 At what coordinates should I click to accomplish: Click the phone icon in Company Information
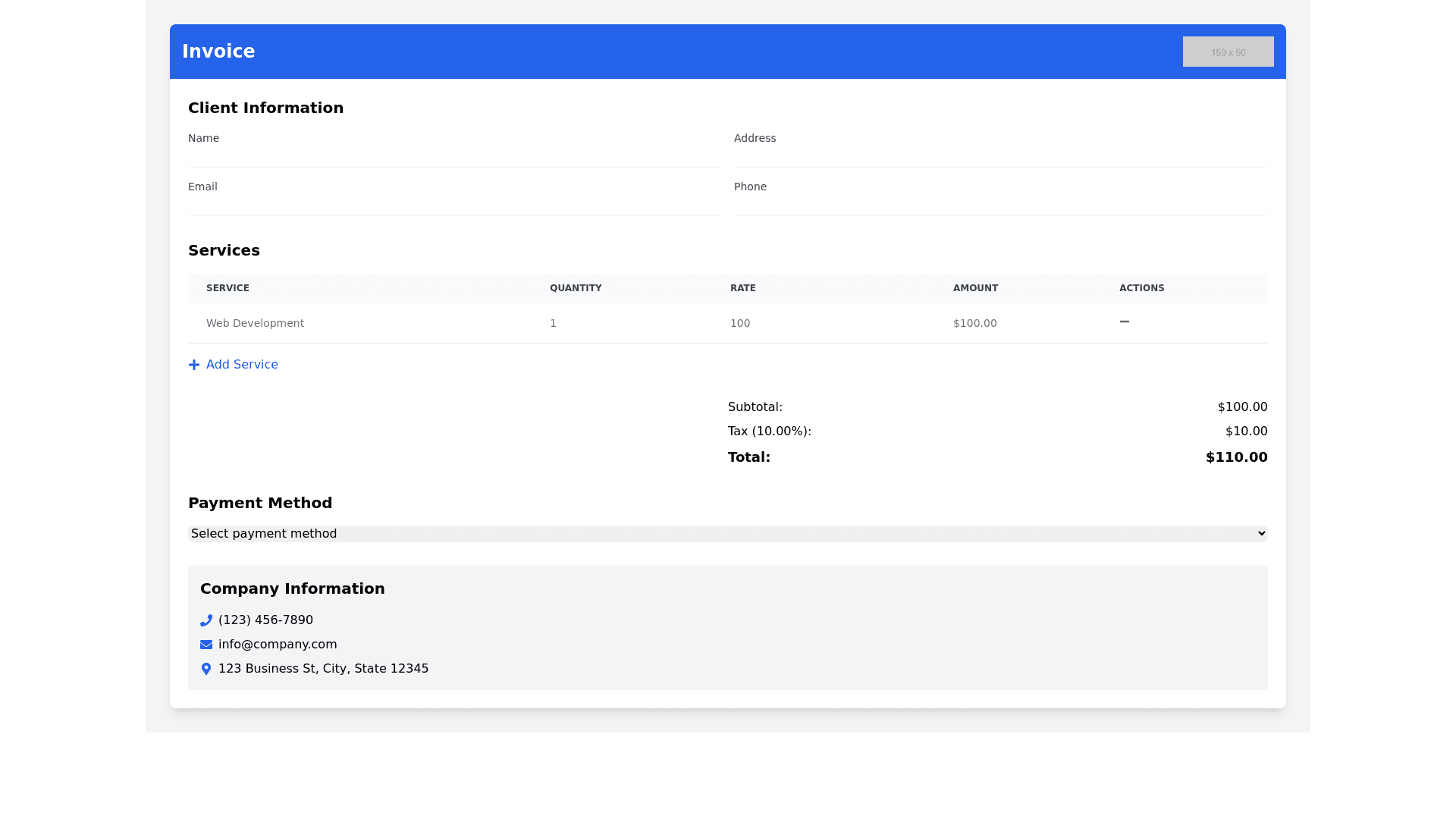[206, 620]
